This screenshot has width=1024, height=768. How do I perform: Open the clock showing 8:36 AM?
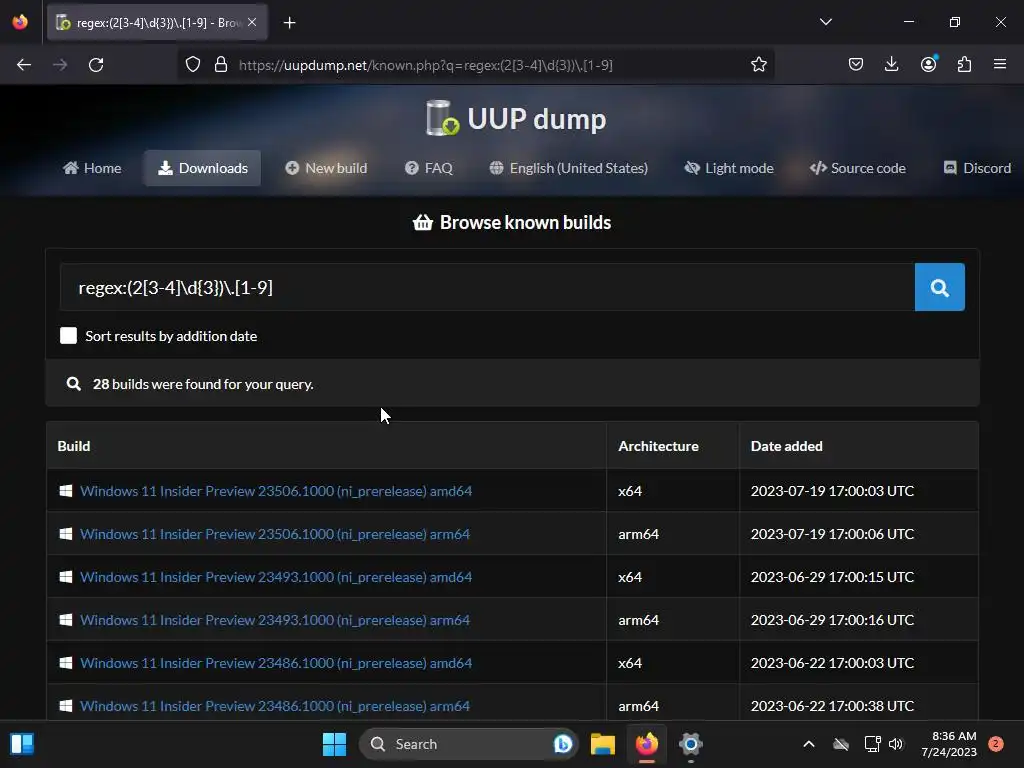[x=949, y=744]
